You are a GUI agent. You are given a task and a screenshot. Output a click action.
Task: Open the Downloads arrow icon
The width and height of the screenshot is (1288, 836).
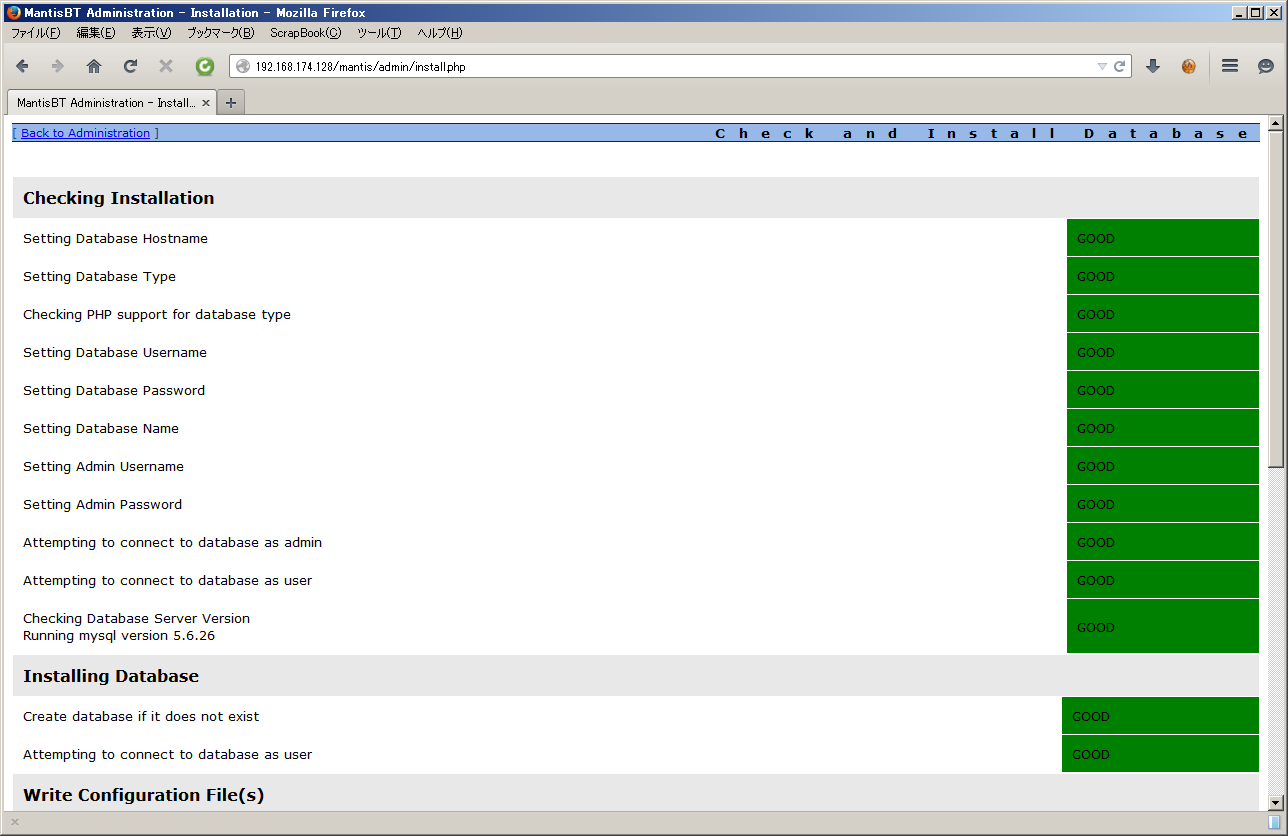pyautogui.click(x=1153, y=67)
